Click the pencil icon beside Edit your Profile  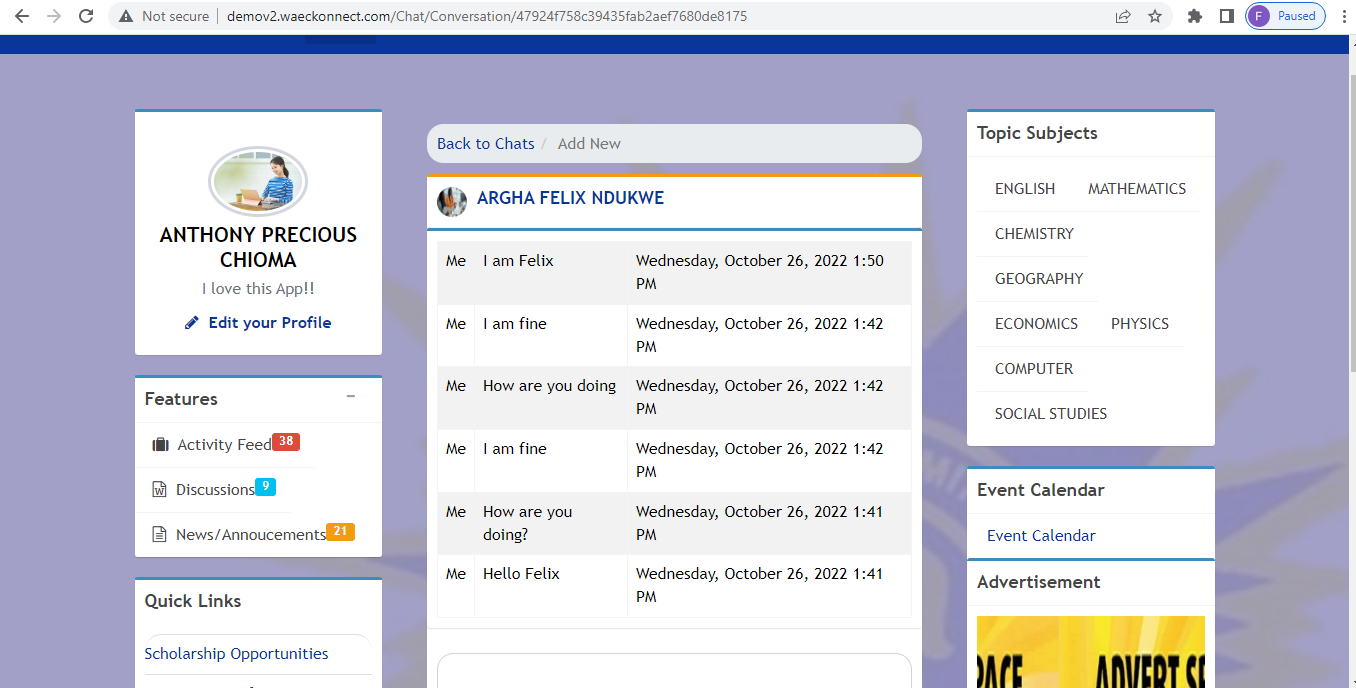[x=192, y=323]
